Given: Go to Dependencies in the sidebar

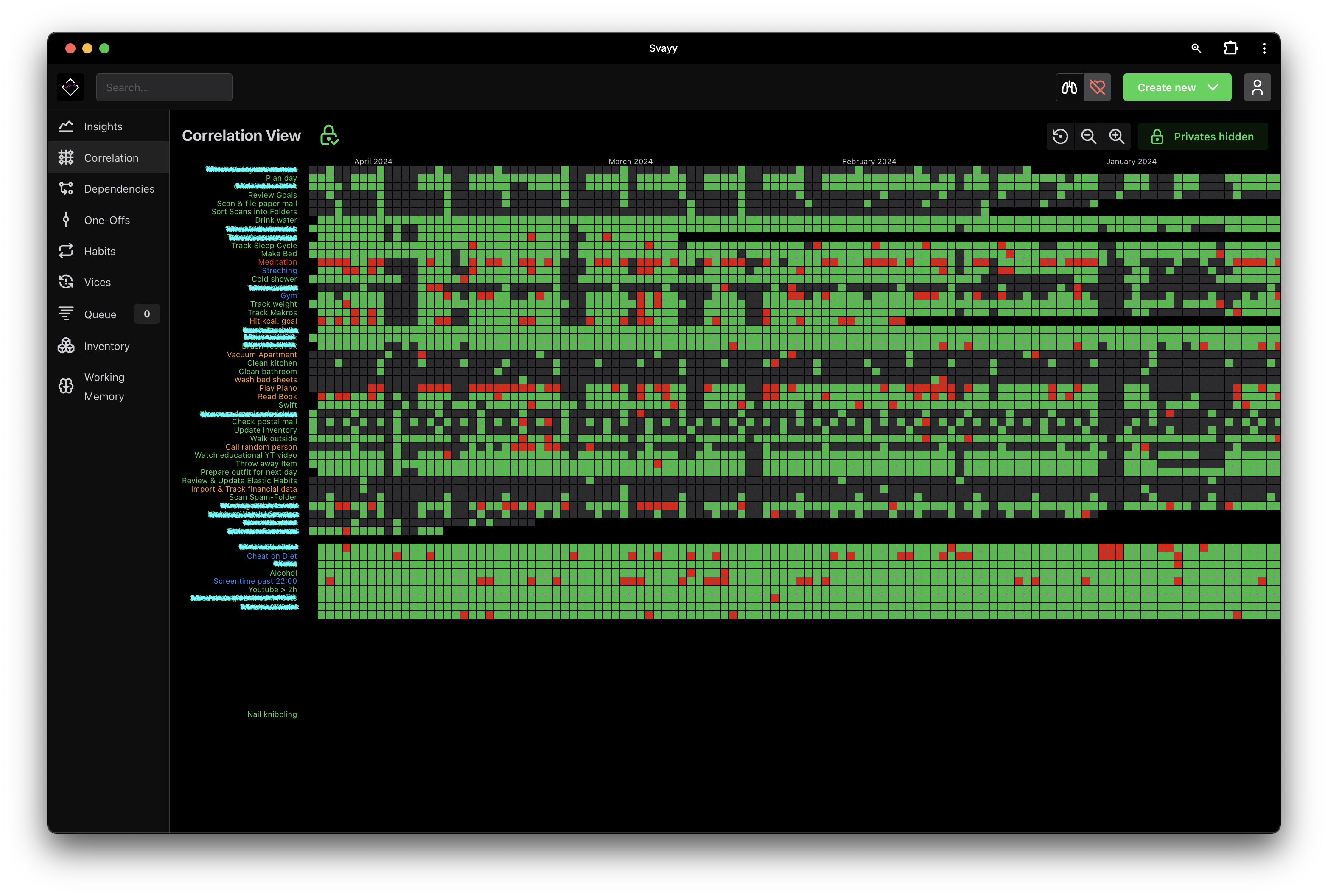Looking at the screenshot, I should 109,188.
